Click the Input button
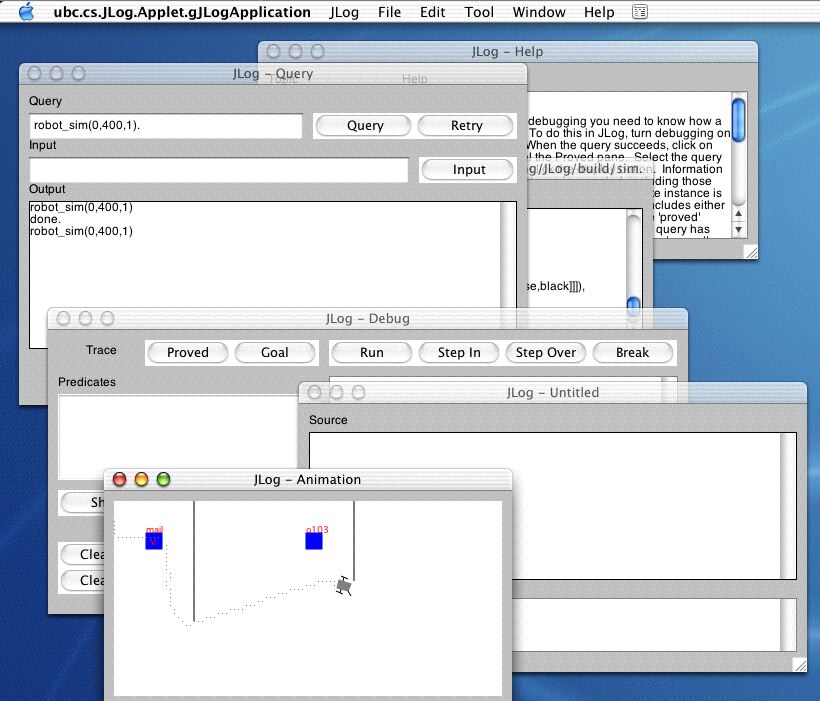This screenshot has height=701, width=820. point(468,170)
